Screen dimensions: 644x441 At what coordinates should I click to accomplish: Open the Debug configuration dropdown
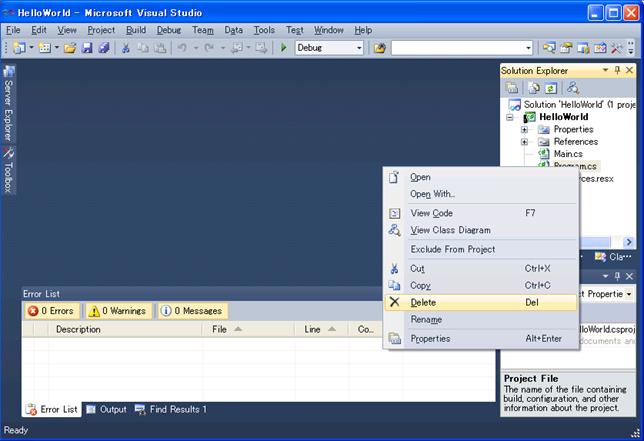pyautogui.click(x=359, y=48)
